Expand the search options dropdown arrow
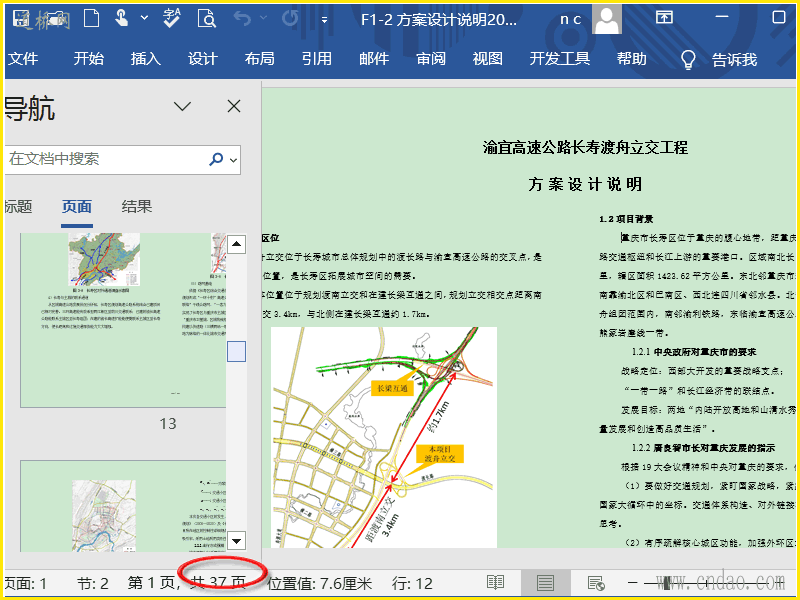This screenshot has width=800, height=600. pyautogui.click(x=234, y=160)
